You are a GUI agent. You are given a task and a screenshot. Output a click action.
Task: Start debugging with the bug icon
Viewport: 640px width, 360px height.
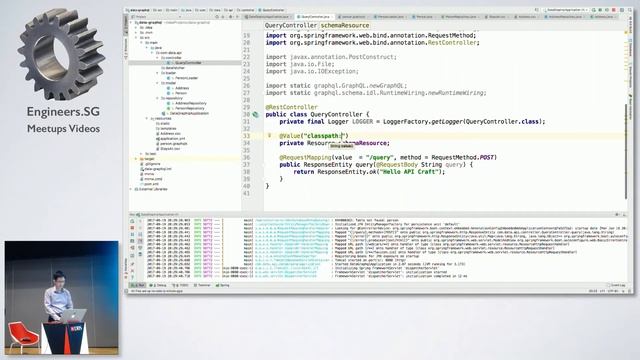tap(600, 10)
